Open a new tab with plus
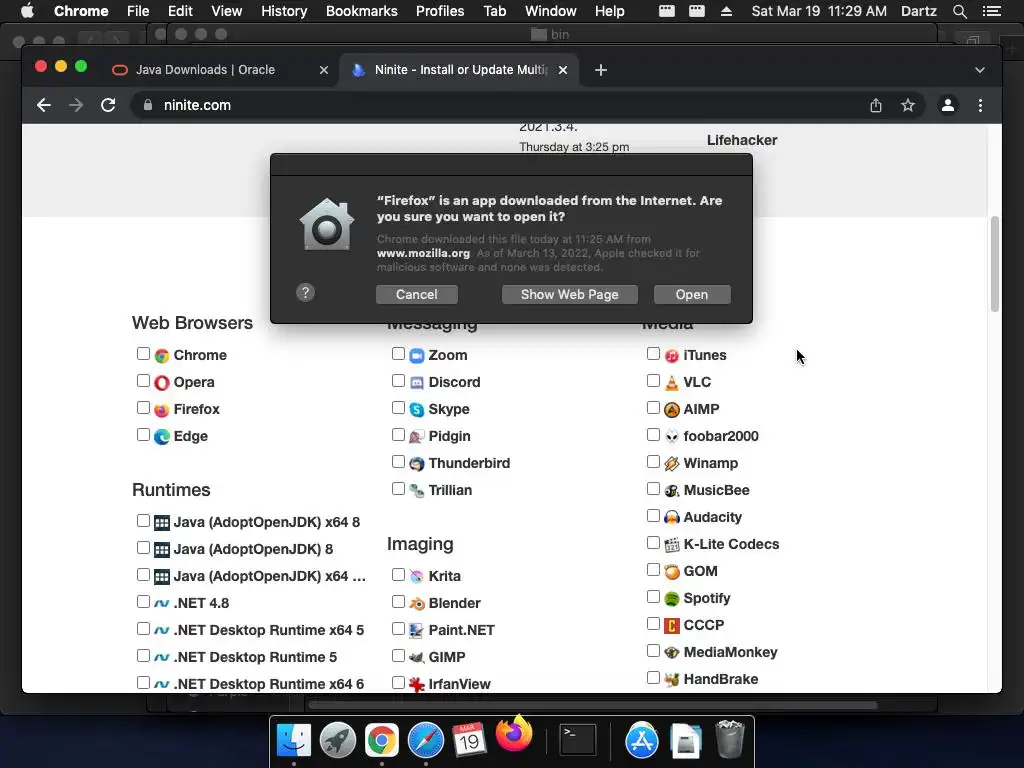 601,70
